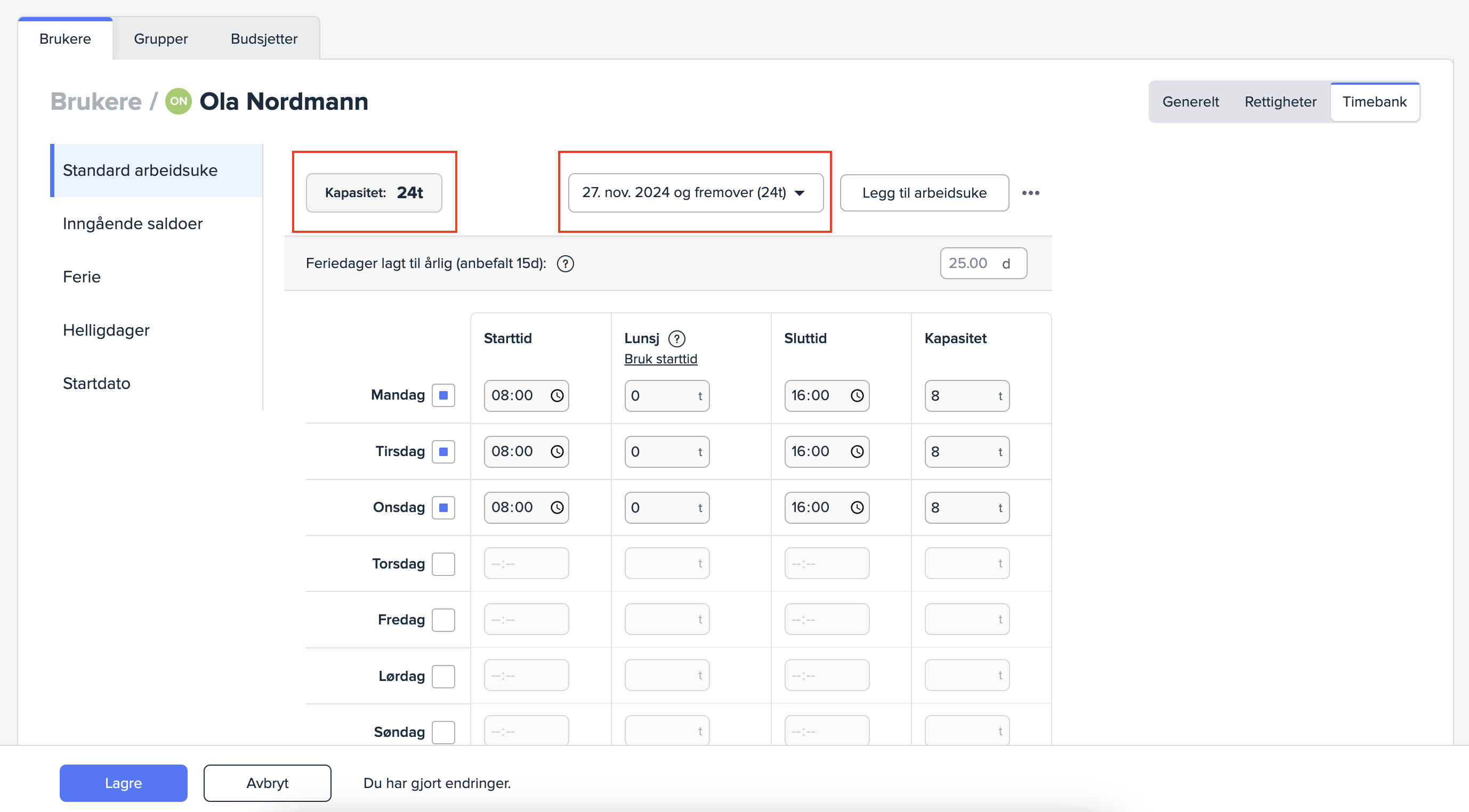This screenshot has height=812, width=1469.
Task: Click the ON avatar badge
Action: pos(178,101)
